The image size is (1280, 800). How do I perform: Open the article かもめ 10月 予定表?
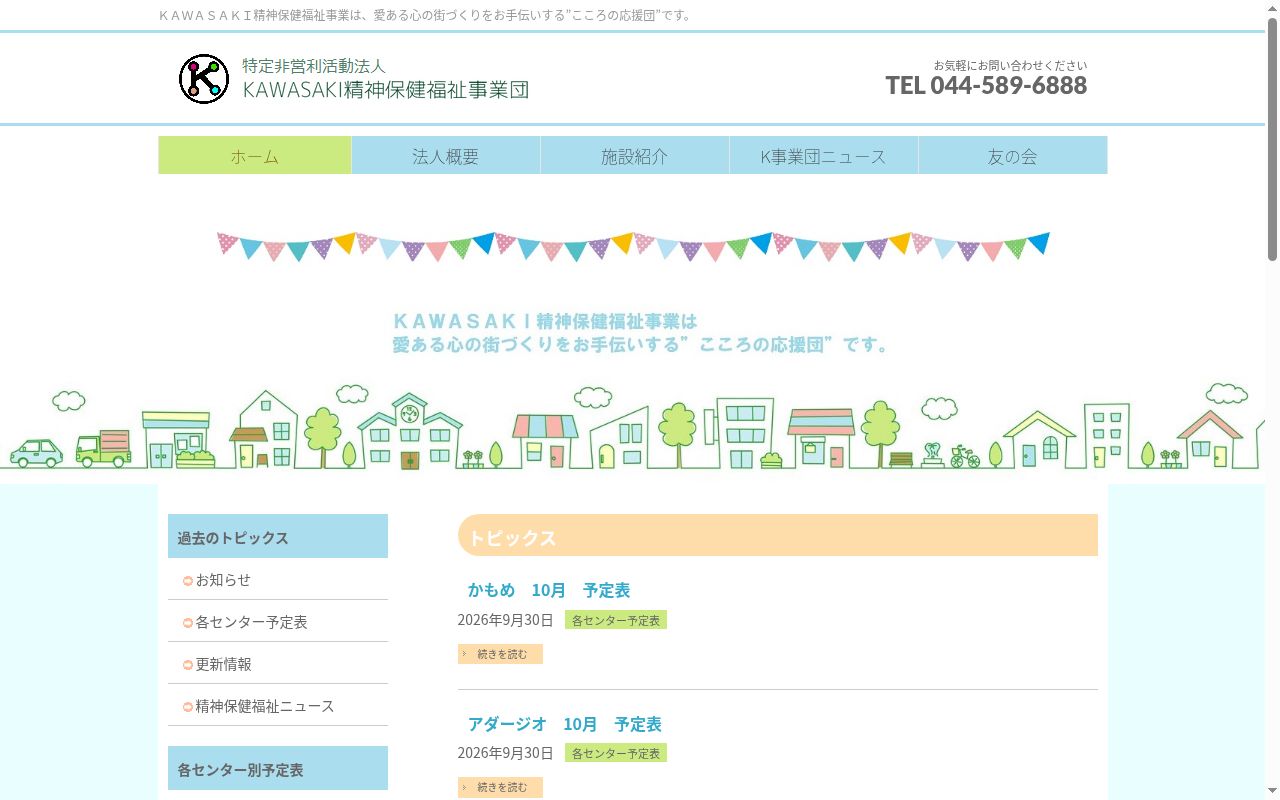click(x=549, y=590)
